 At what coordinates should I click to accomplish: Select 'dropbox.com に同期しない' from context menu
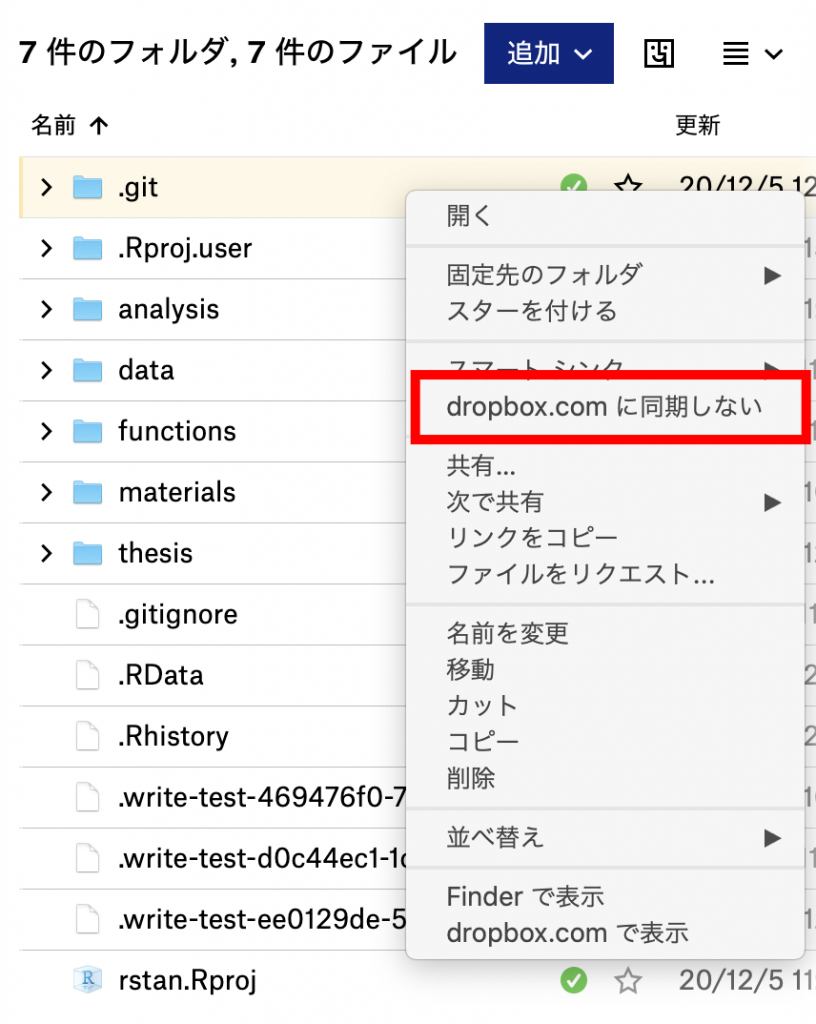pyautogui.click(x=604, y=406)
